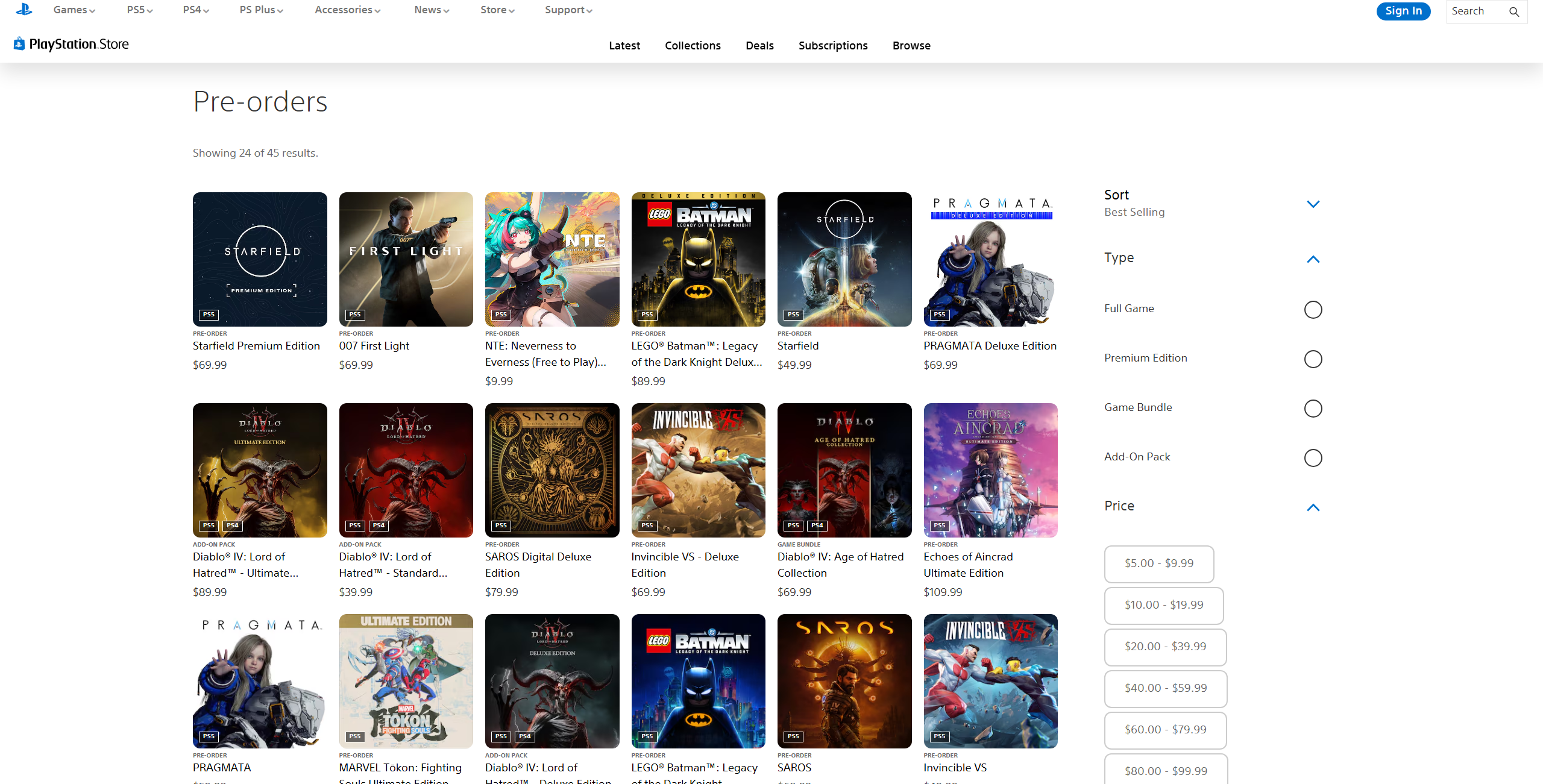Screen dimensions: 1543x784
Task: Open the PS Plus dropdown menu
Action: click(x=262, y=10)
